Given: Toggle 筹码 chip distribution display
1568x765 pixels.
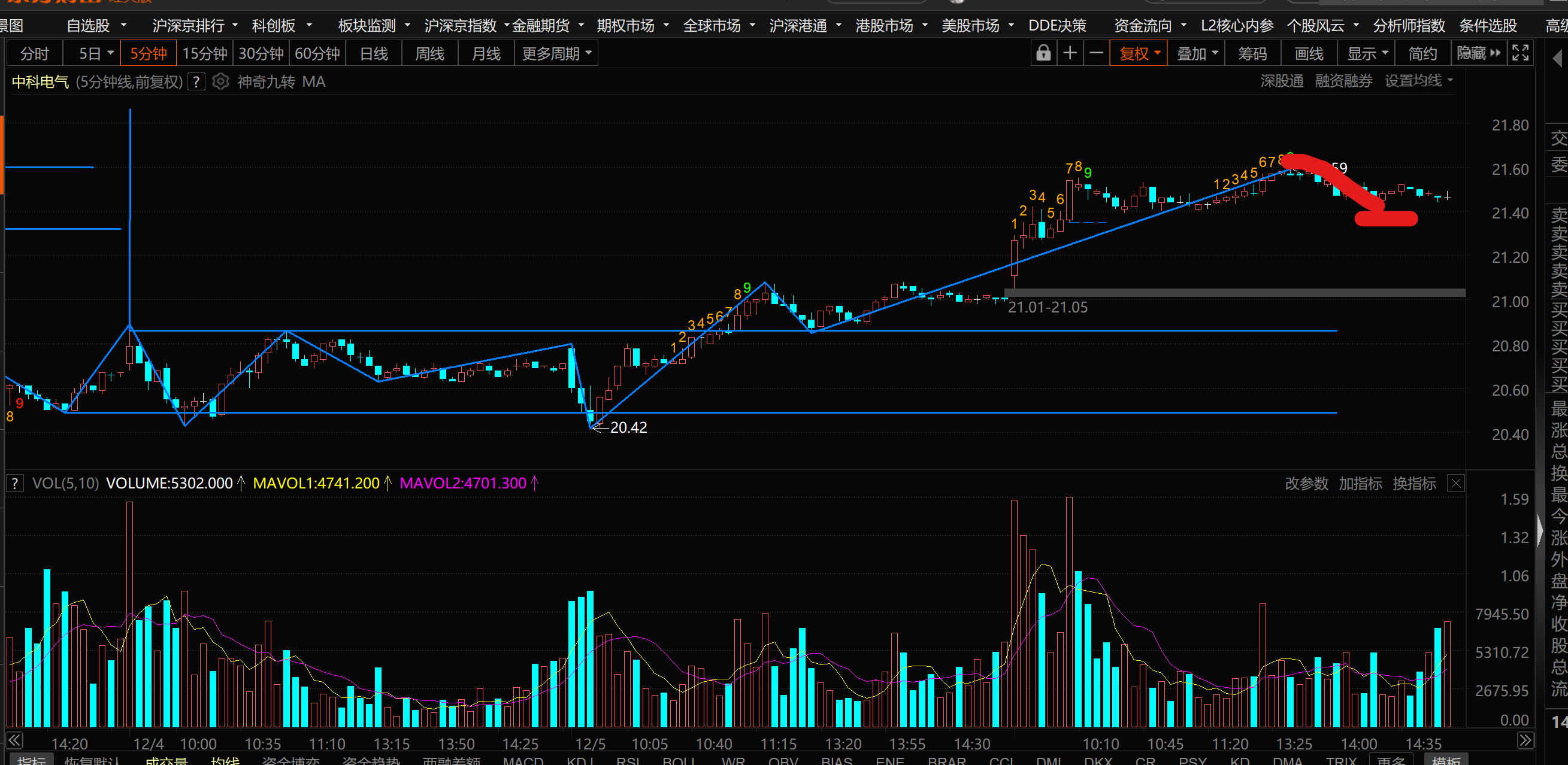Looking at the screenshot, I should point(1253,53).
